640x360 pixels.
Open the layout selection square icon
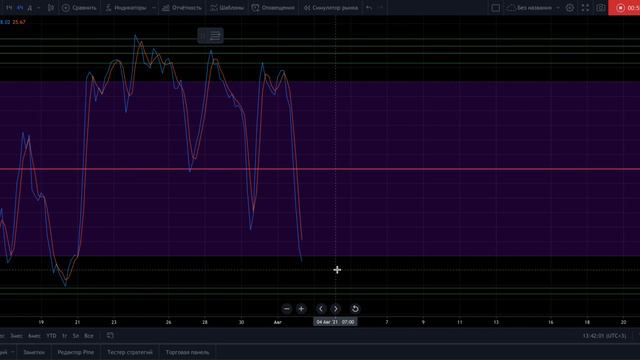pos(496,8)
